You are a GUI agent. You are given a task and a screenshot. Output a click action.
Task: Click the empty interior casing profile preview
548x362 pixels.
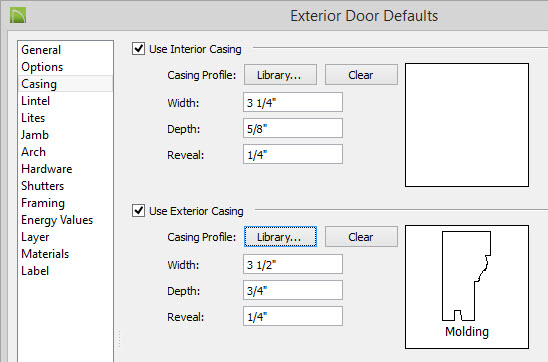tap(467, 125)
